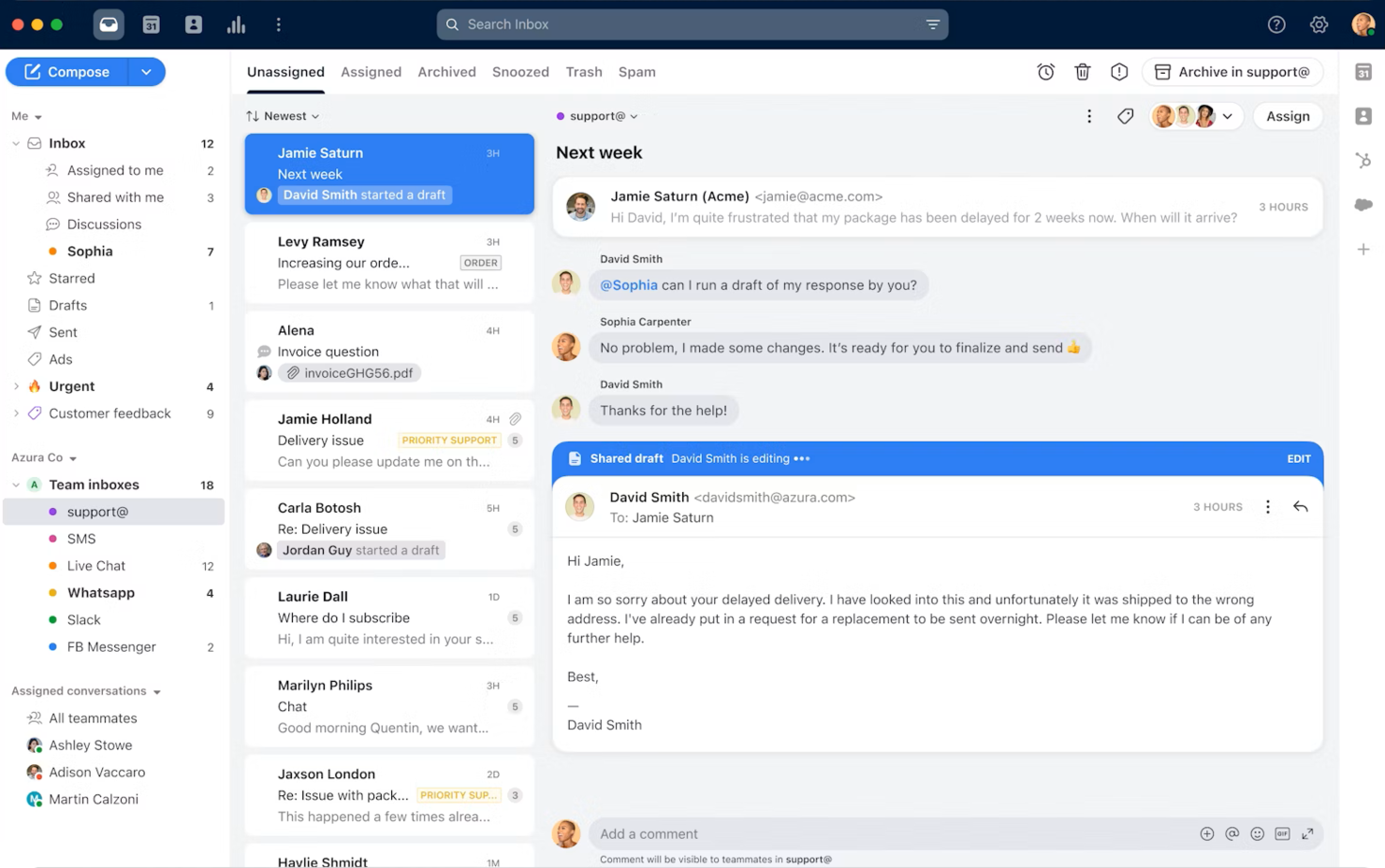Open draft message three-dot menu
This screenshot has width=1385, height=868.
(x=1268, y=507)
